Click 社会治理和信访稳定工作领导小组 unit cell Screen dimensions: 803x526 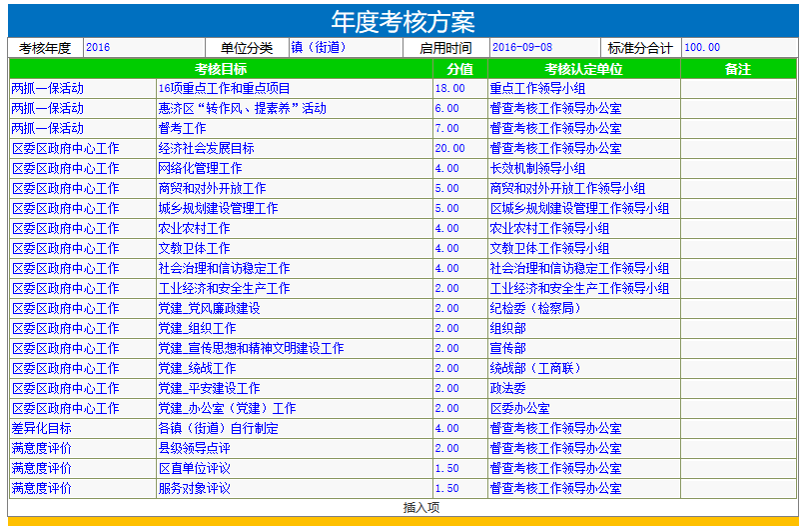(584, 268)
